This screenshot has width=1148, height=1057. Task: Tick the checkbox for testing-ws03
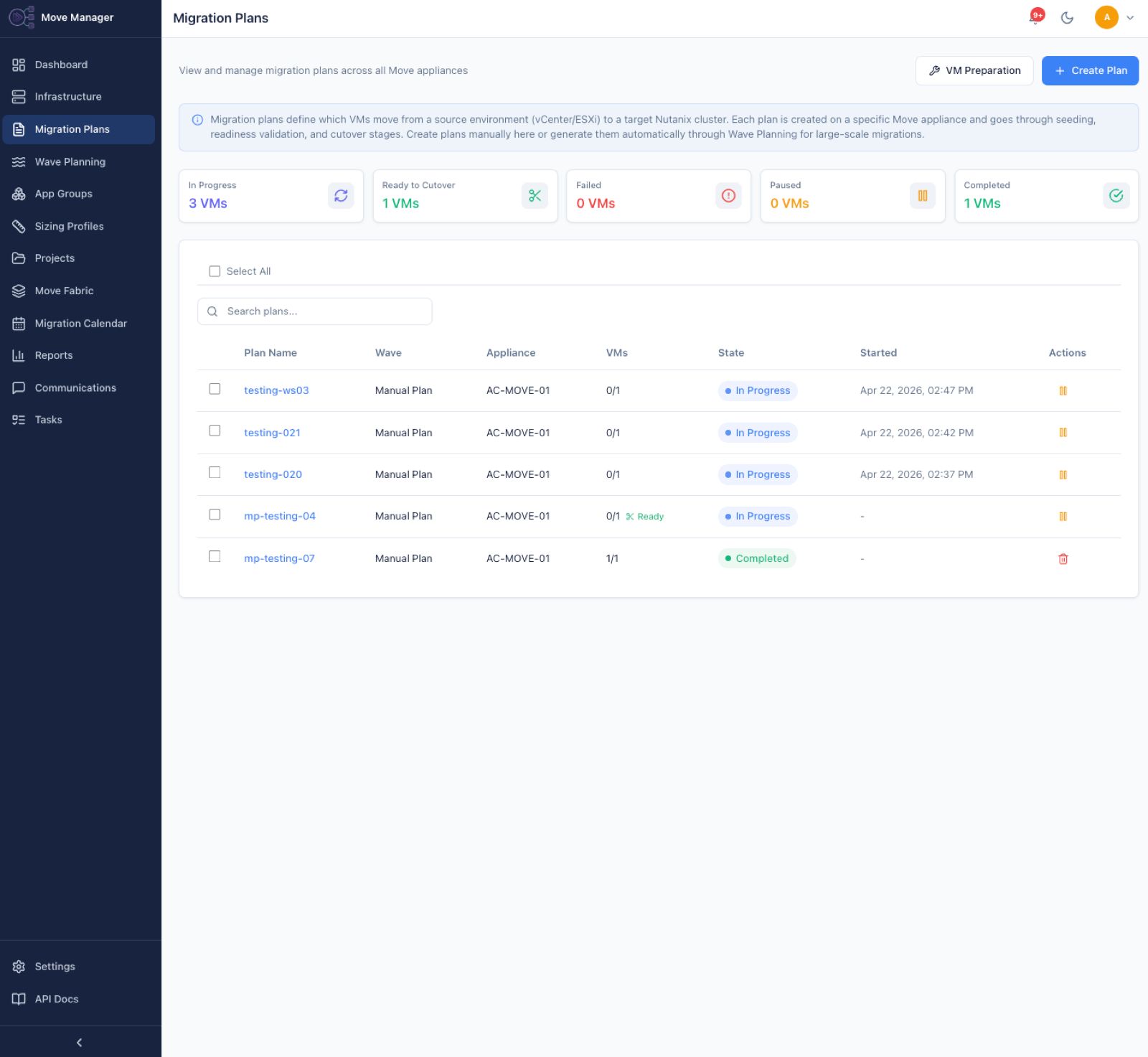[x=215, y=389]
